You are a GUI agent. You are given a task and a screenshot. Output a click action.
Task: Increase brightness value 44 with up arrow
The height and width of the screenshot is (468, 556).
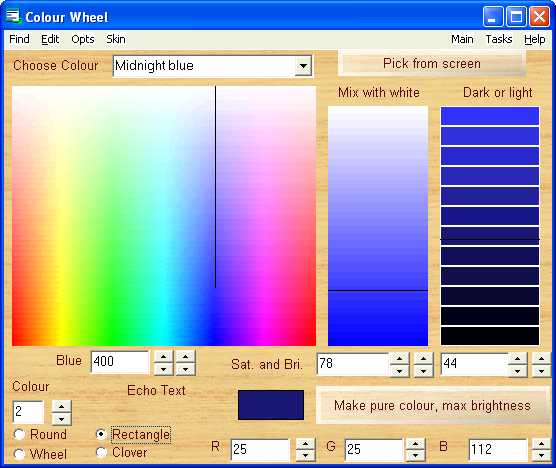click(x=518, y=359)
